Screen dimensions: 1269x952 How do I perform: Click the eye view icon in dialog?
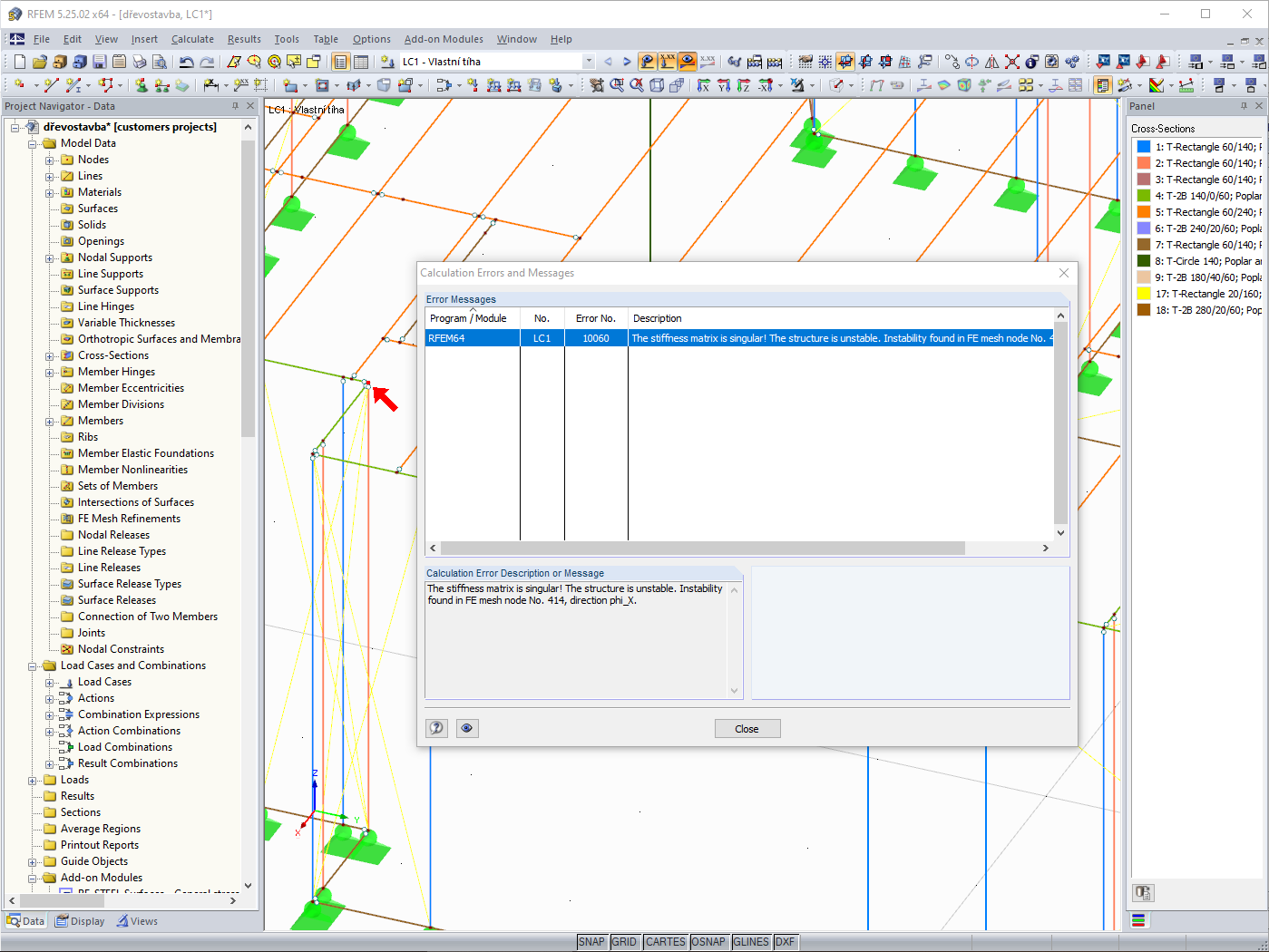point(467,728)
